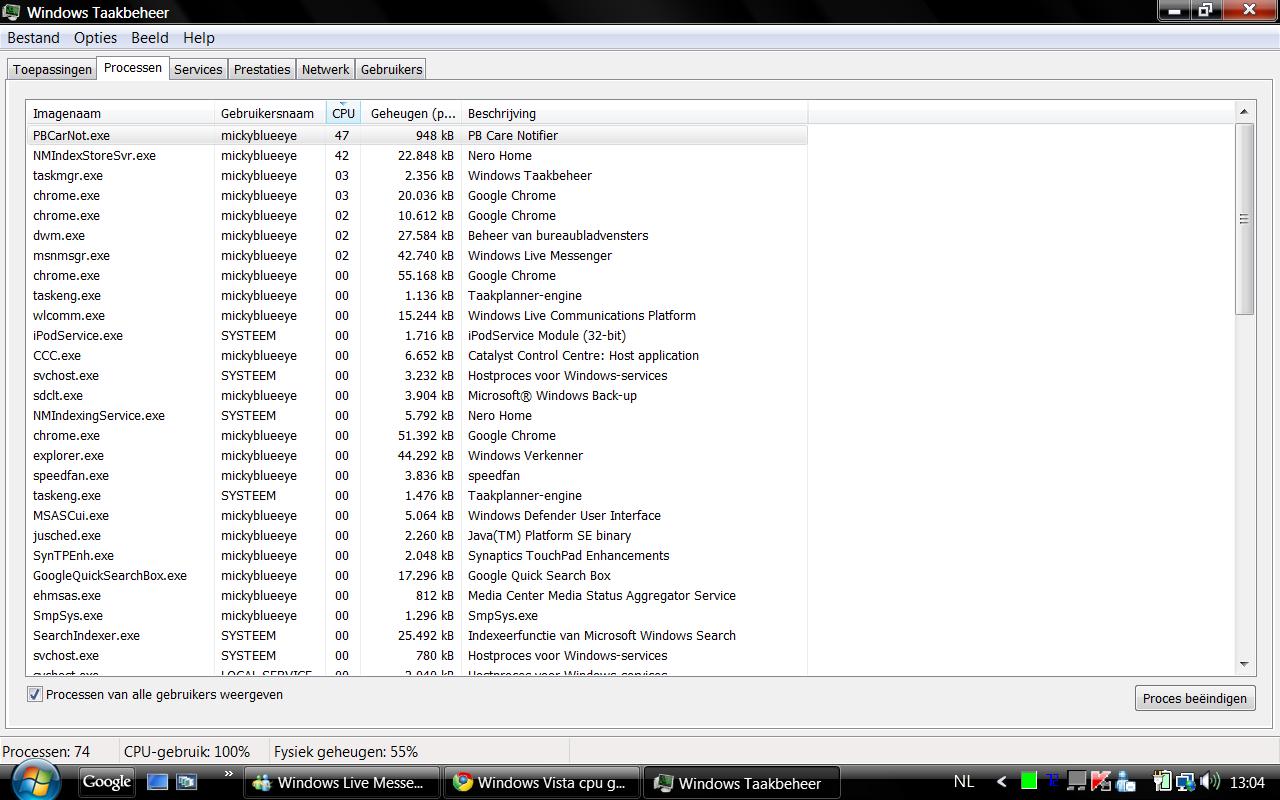Click green CPU usage meter tray icon
This screenshot has width=1280, height=800.
click(x=1029, y=781)
